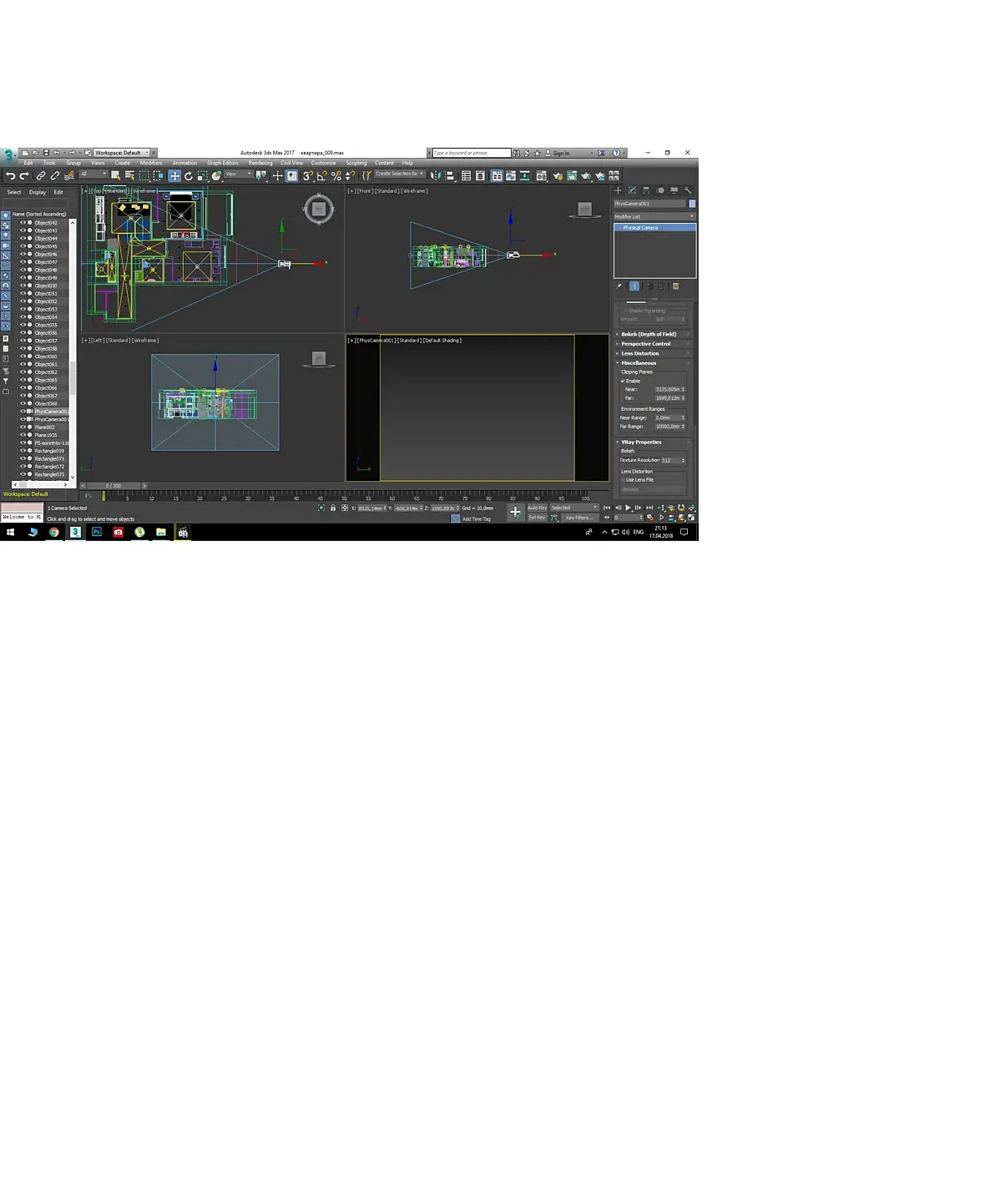Image resolution: width=985 pixels, height=1204 pixels.
Task: Click the Set Key button
Action: coord(537,518)
